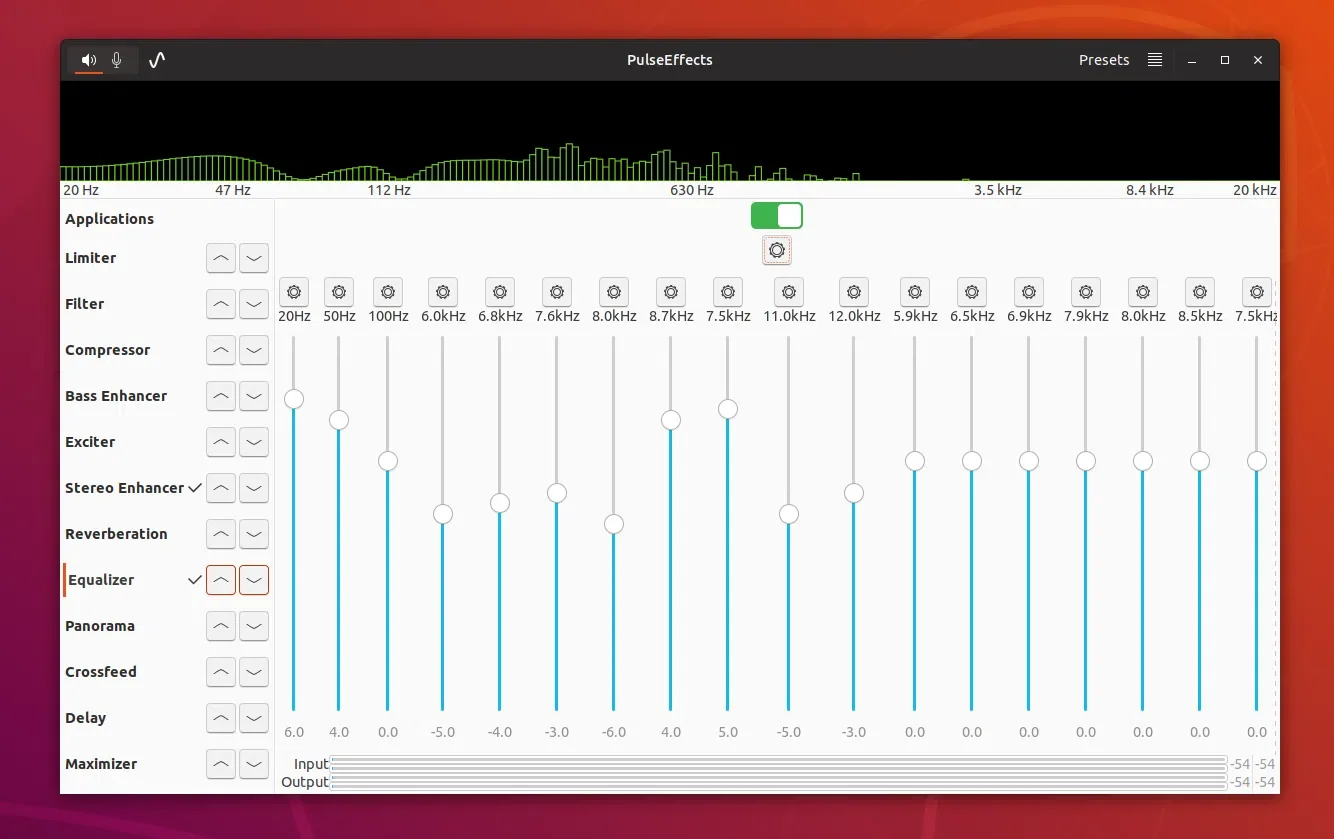Viewport: 1334px width, 839px height.
Task: Select Applications in the sidebar
Action: click(x=110, y=218)
